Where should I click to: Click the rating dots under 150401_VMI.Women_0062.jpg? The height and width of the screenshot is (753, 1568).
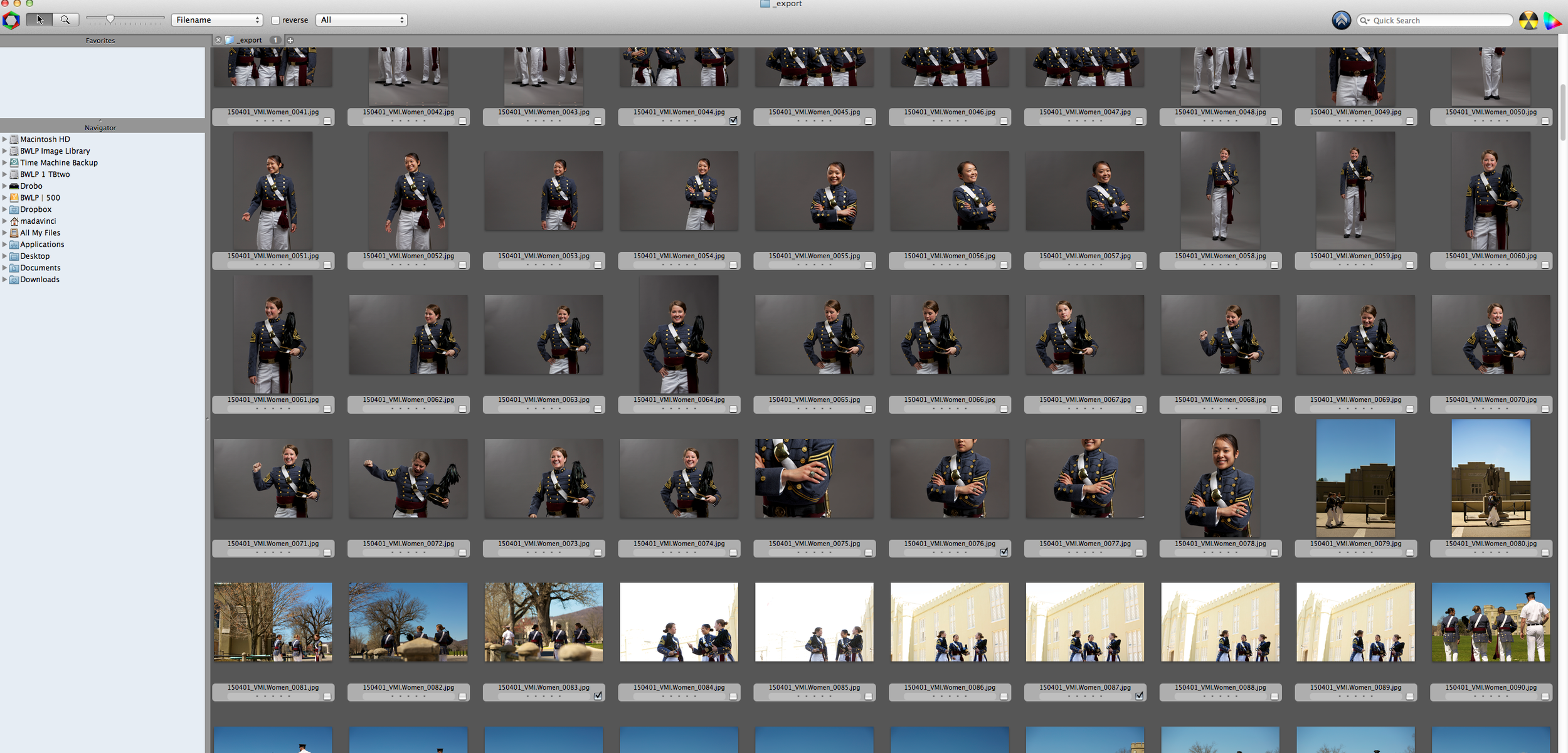pos(408,409)
